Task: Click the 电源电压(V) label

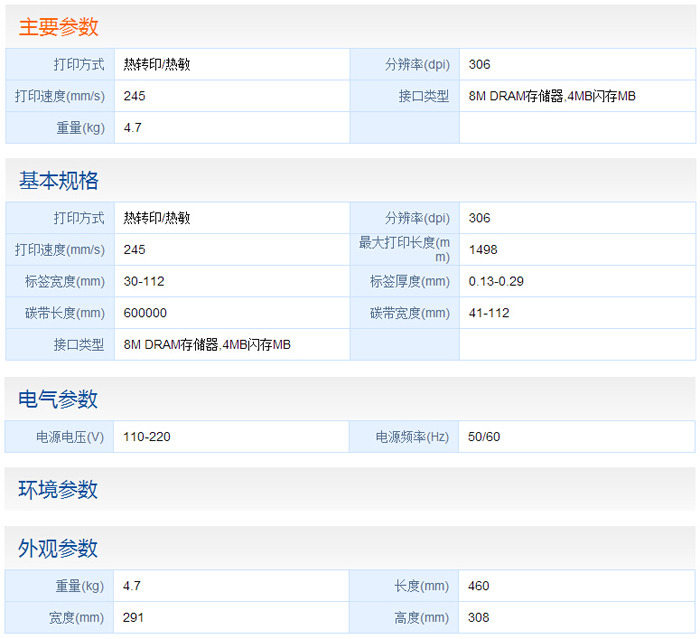Action: (70, 437)
